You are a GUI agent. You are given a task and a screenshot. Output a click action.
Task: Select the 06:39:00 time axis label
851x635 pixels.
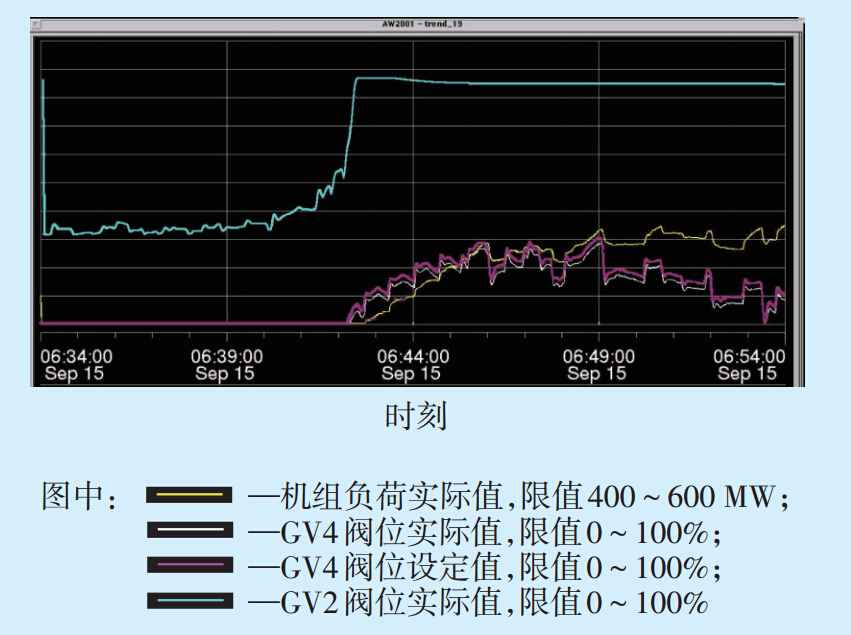pyautogui.click(x=227, y=356)
